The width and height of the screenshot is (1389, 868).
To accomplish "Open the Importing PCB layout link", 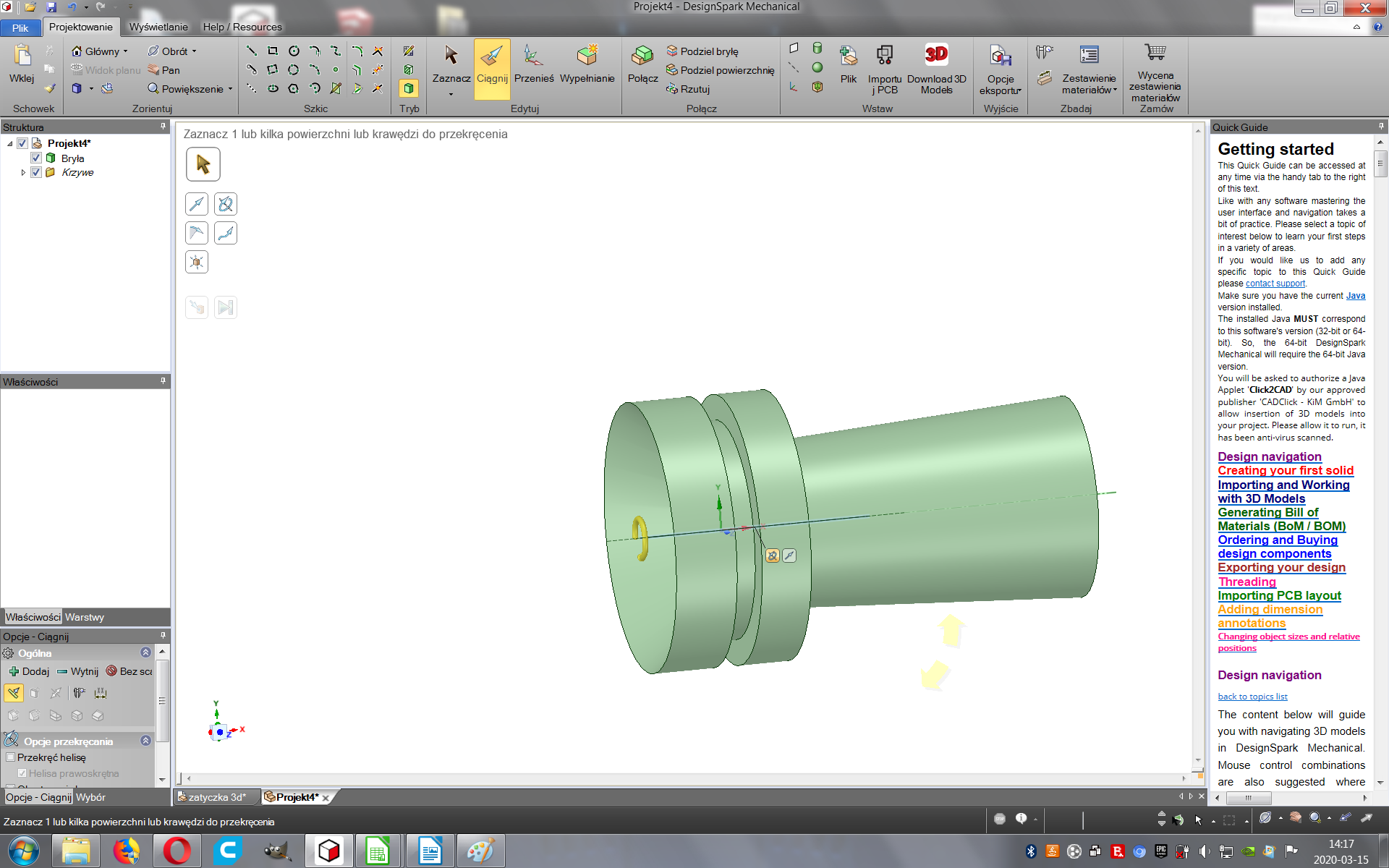I will 1279,595.
